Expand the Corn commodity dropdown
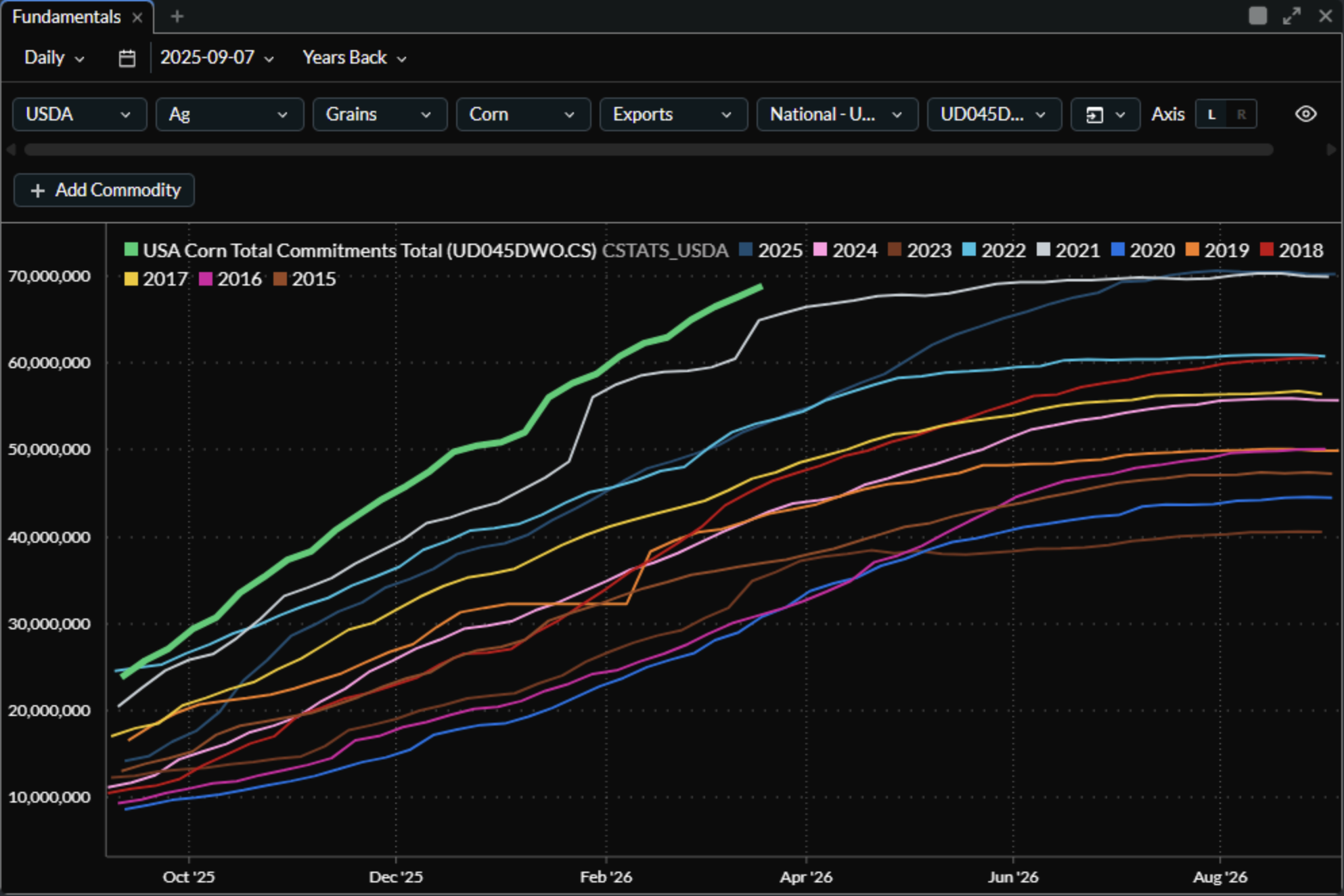This screenshot has height=896, width=1344. 522,114
